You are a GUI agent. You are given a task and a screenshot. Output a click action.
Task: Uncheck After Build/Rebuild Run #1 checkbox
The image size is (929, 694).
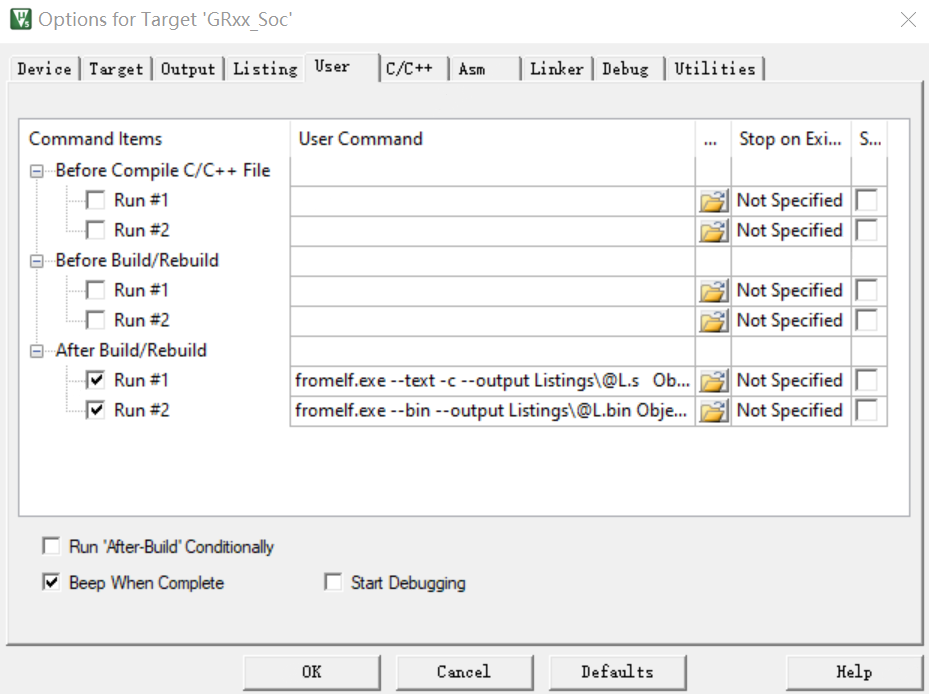pos(96,381)
